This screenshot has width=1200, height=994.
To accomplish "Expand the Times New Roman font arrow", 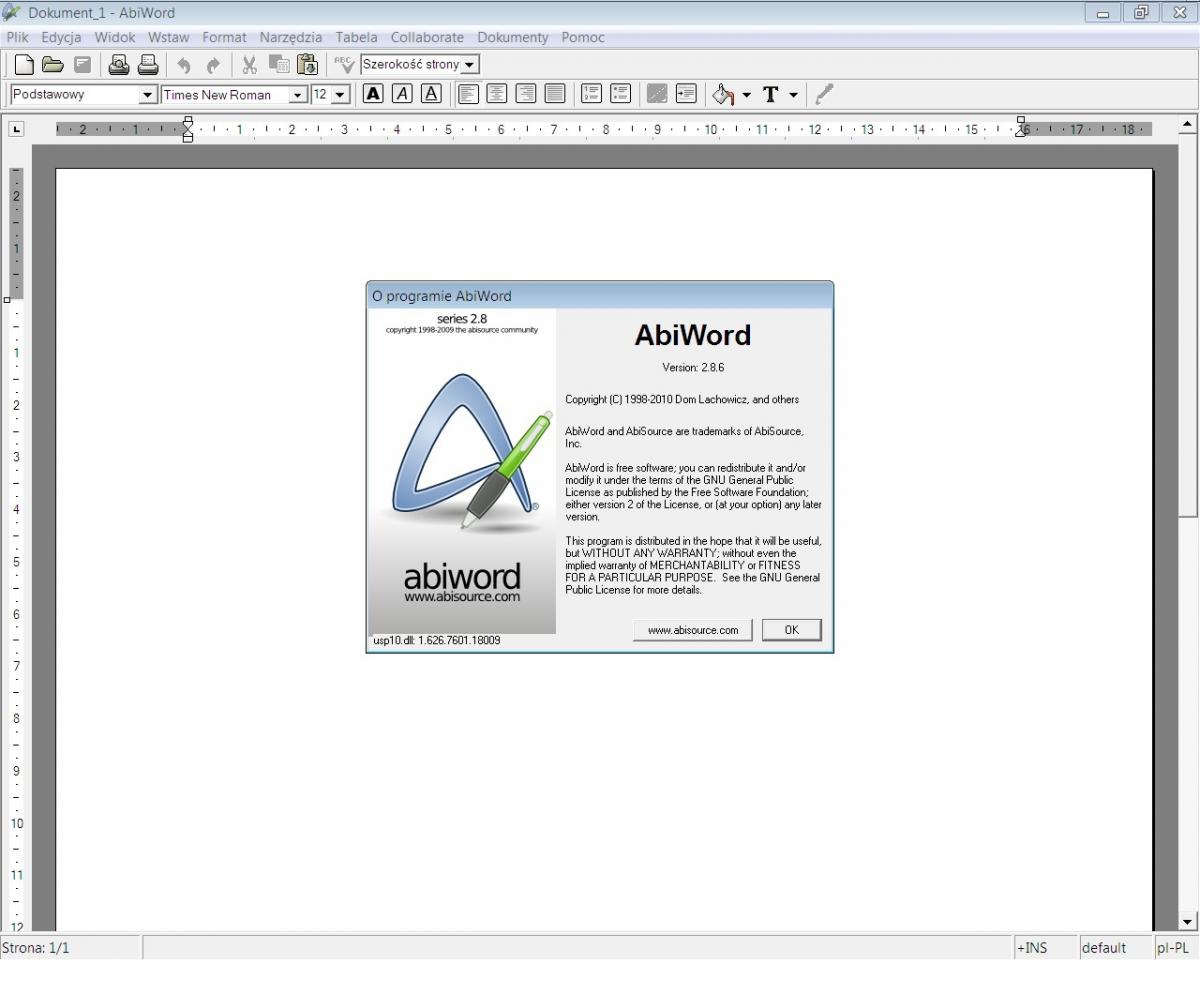I will 298,95.
